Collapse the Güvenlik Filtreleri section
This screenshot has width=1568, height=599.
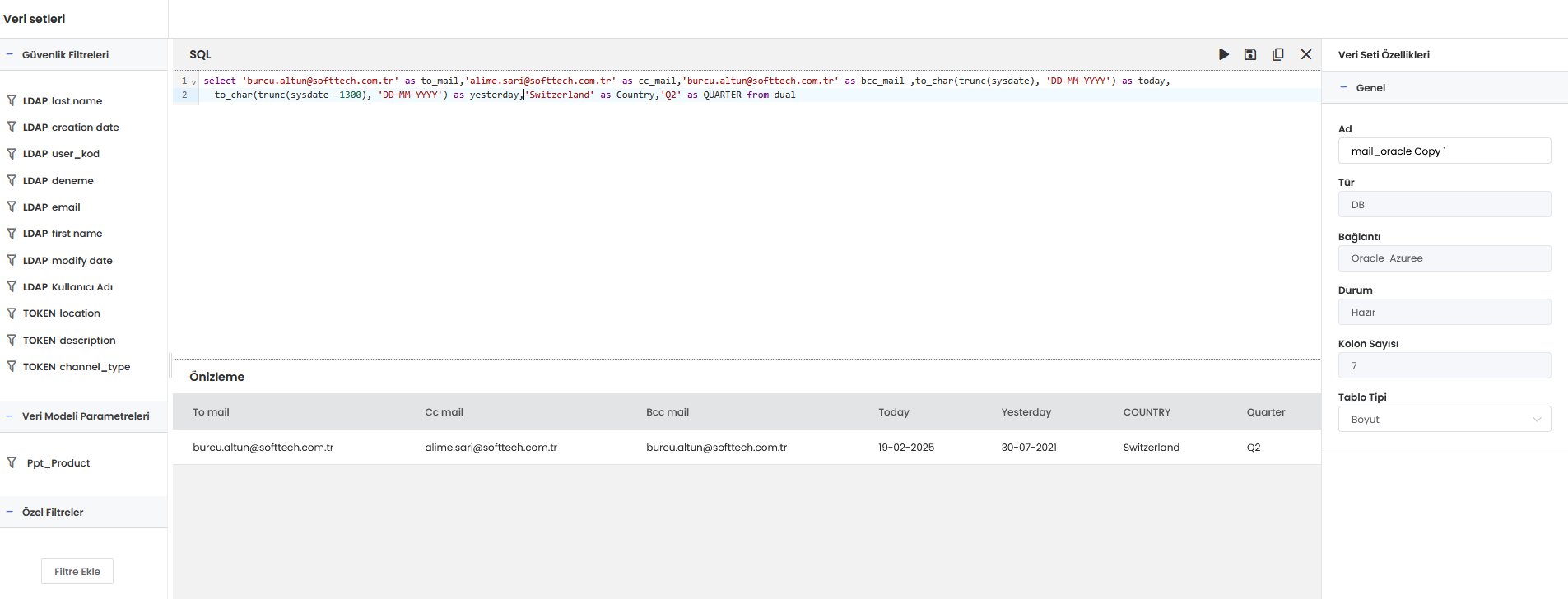(x=10, y=55)
